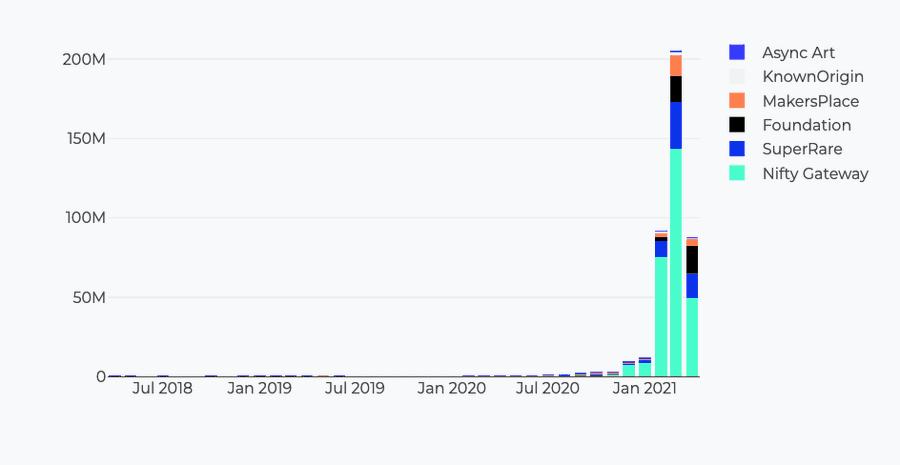Click the teal Nifty Gateway legend swatch
This screenshot has height=465, width=900.
(737, 173)
